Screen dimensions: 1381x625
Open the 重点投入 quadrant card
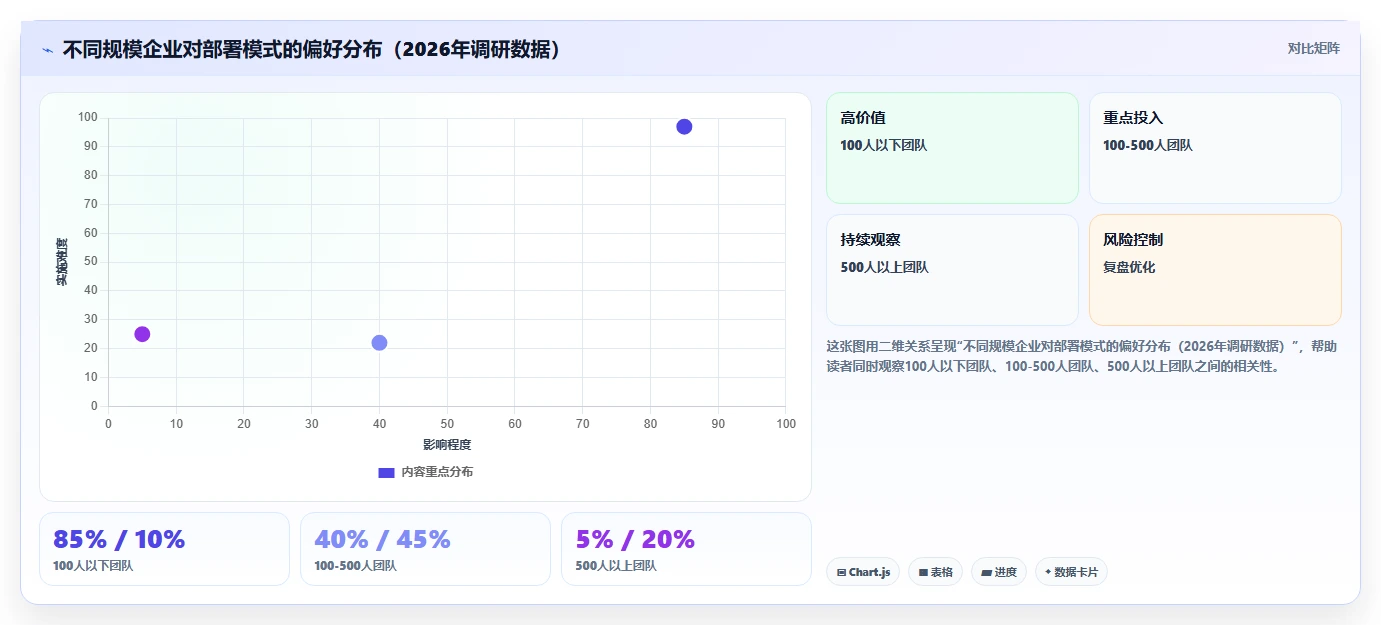click(x=1215, y=148)
